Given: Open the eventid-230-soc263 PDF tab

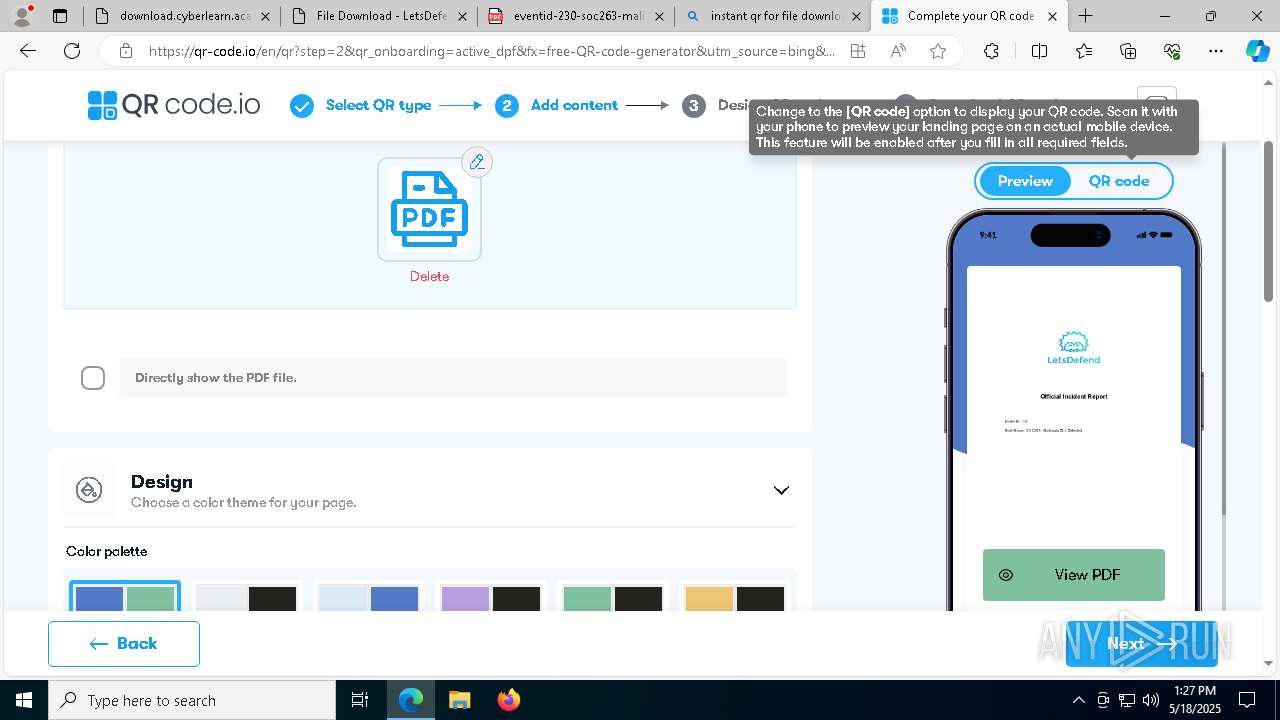Looking at the screenshot, I should tap(576, 16).
